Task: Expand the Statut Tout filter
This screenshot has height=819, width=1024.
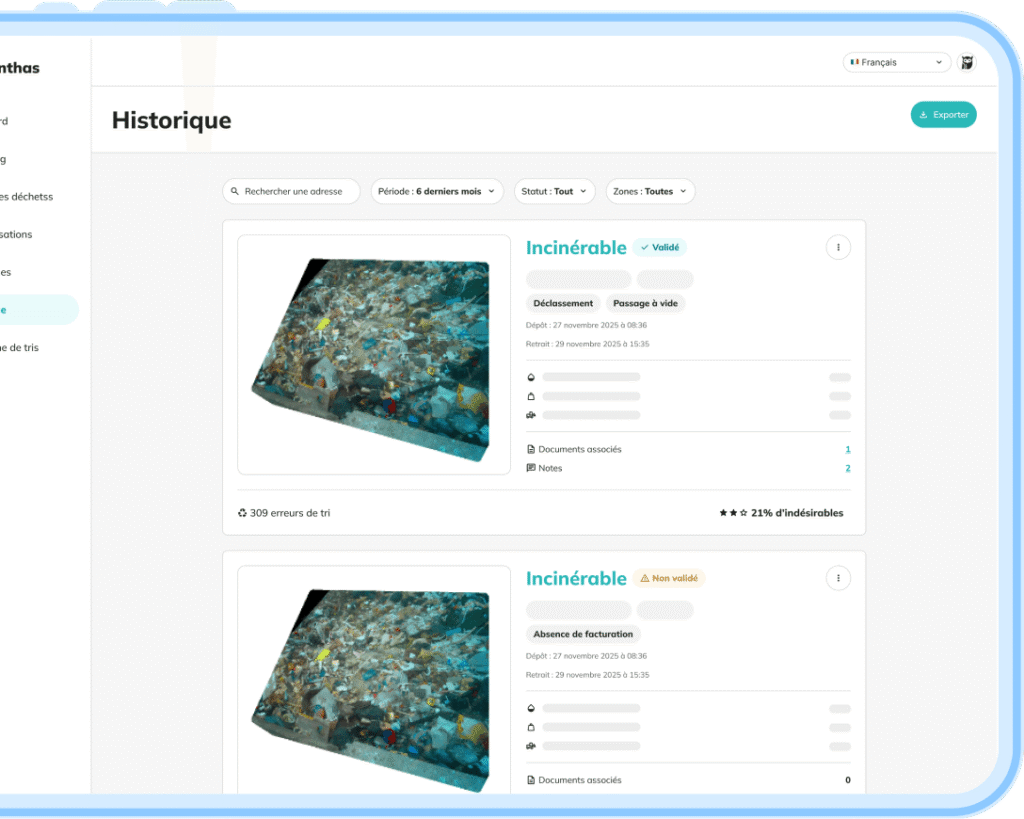Action: point(554,191)
